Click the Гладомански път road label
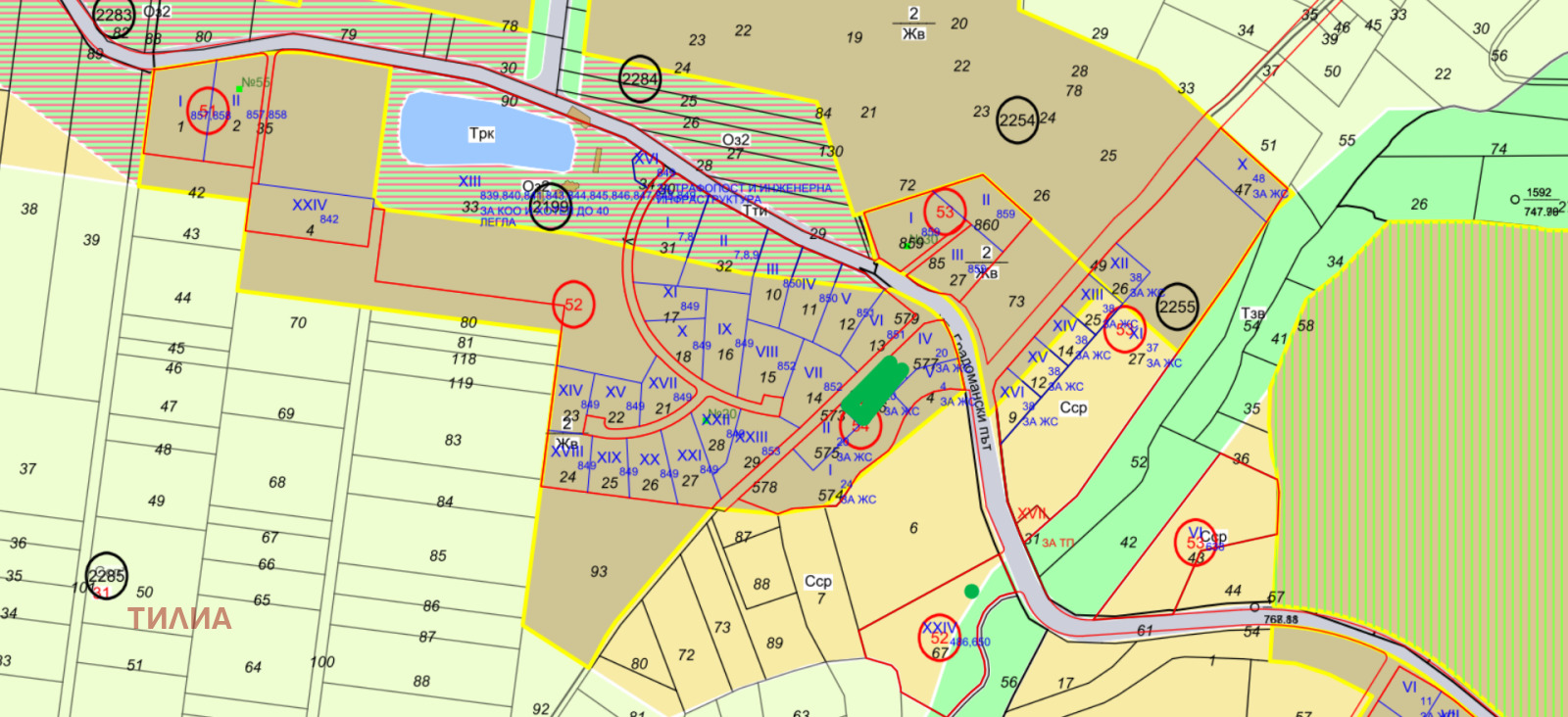This screenshot has width=1568, height=717. (974, 390)
